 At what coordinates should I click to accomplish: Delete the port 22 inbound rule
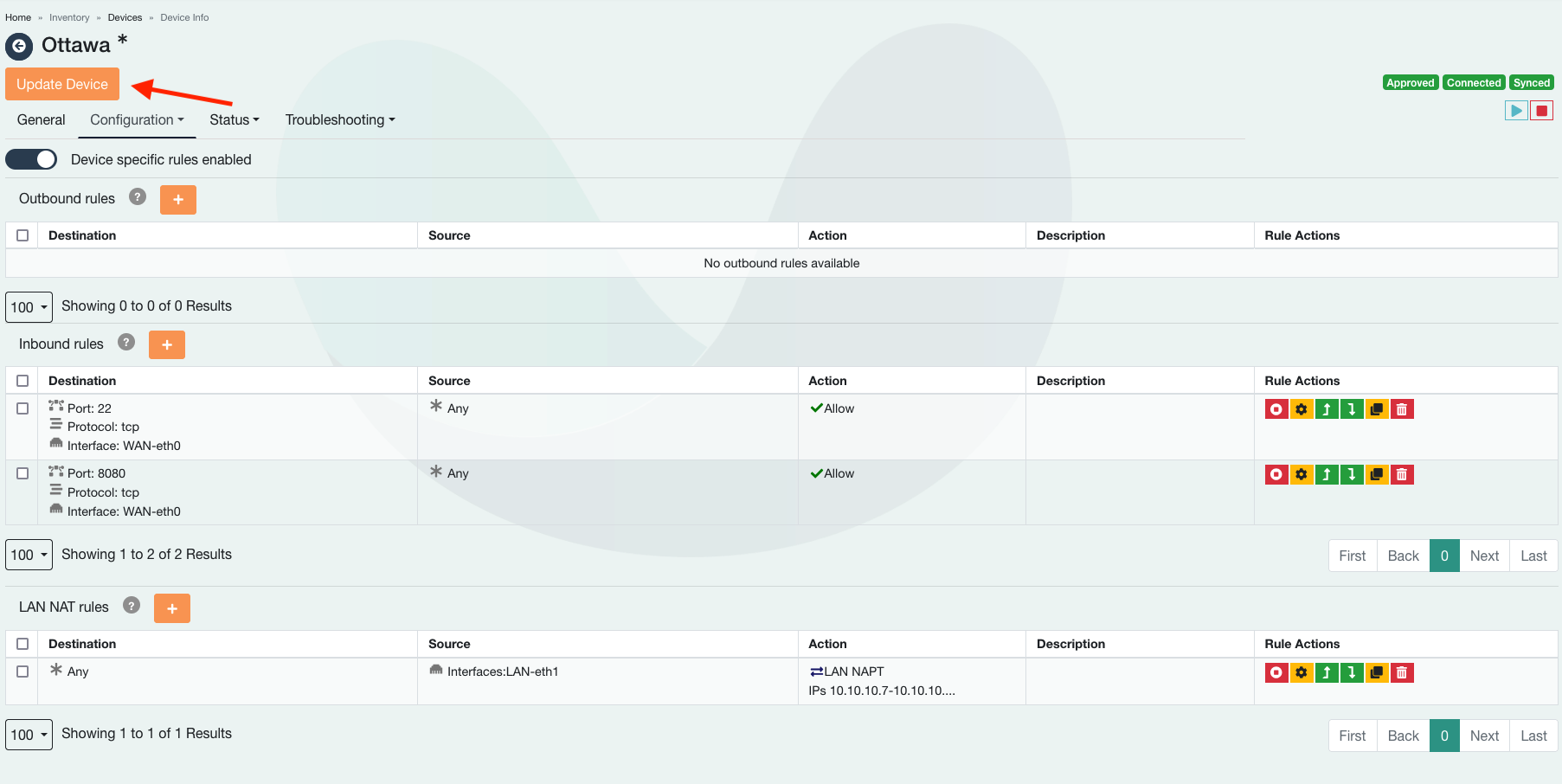point(1402,409)
